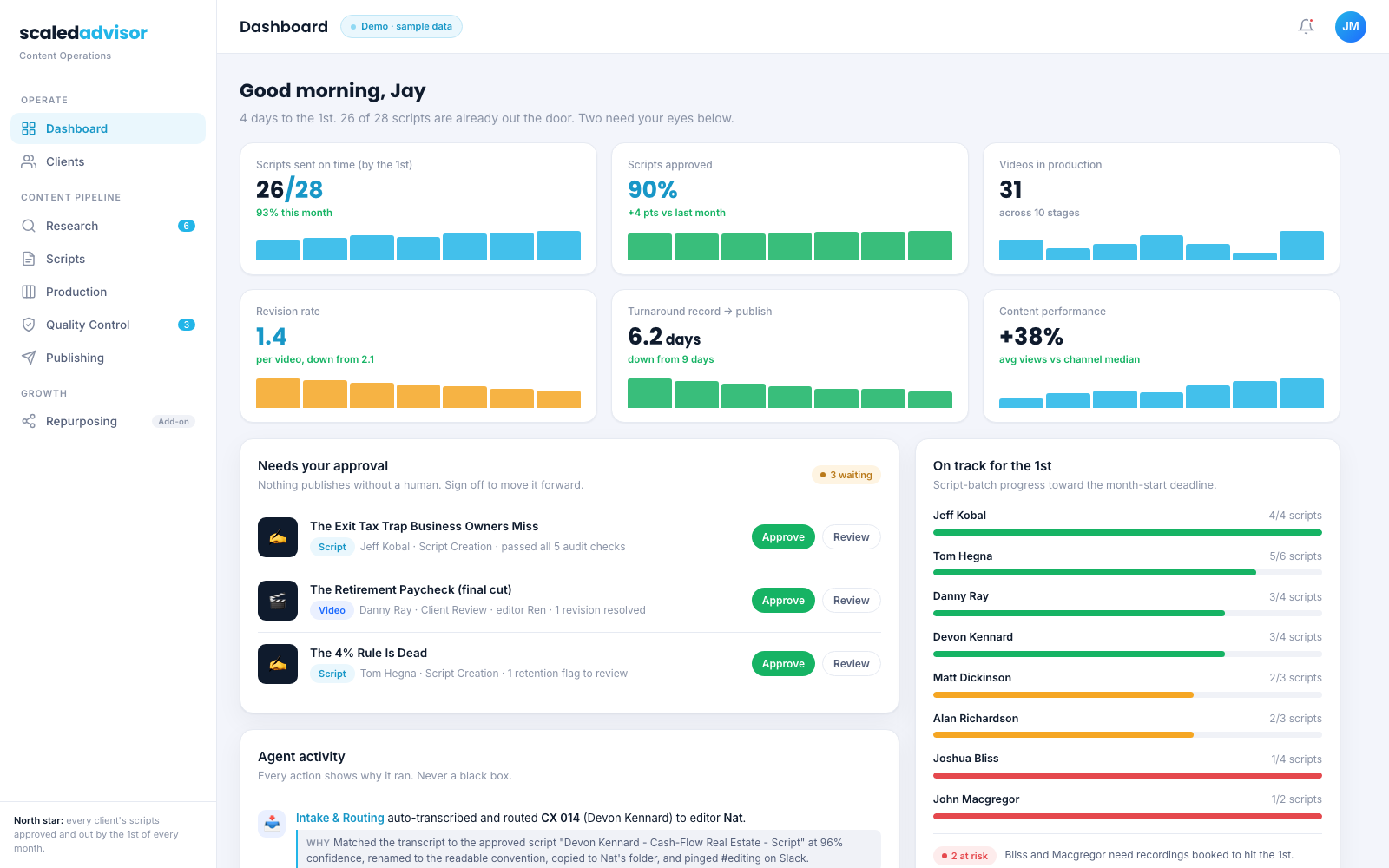Review The Exit Tax Trap script
Image resolution: width=1389 pixels, height=868 pixels.
click(x=851, y=537)
